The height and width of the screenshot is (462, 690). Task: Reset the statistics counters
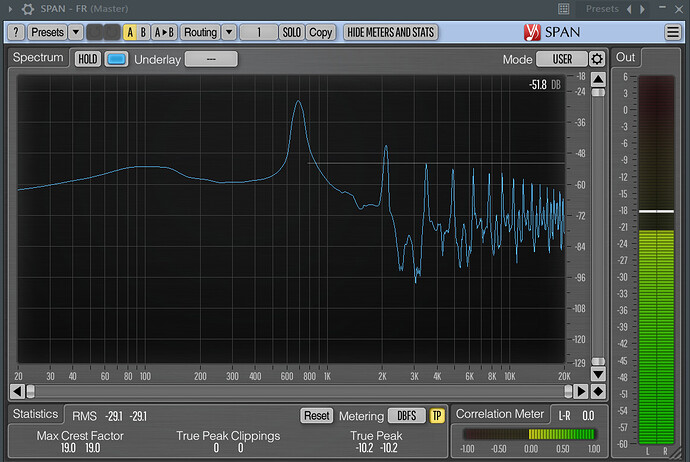point(317,415)
